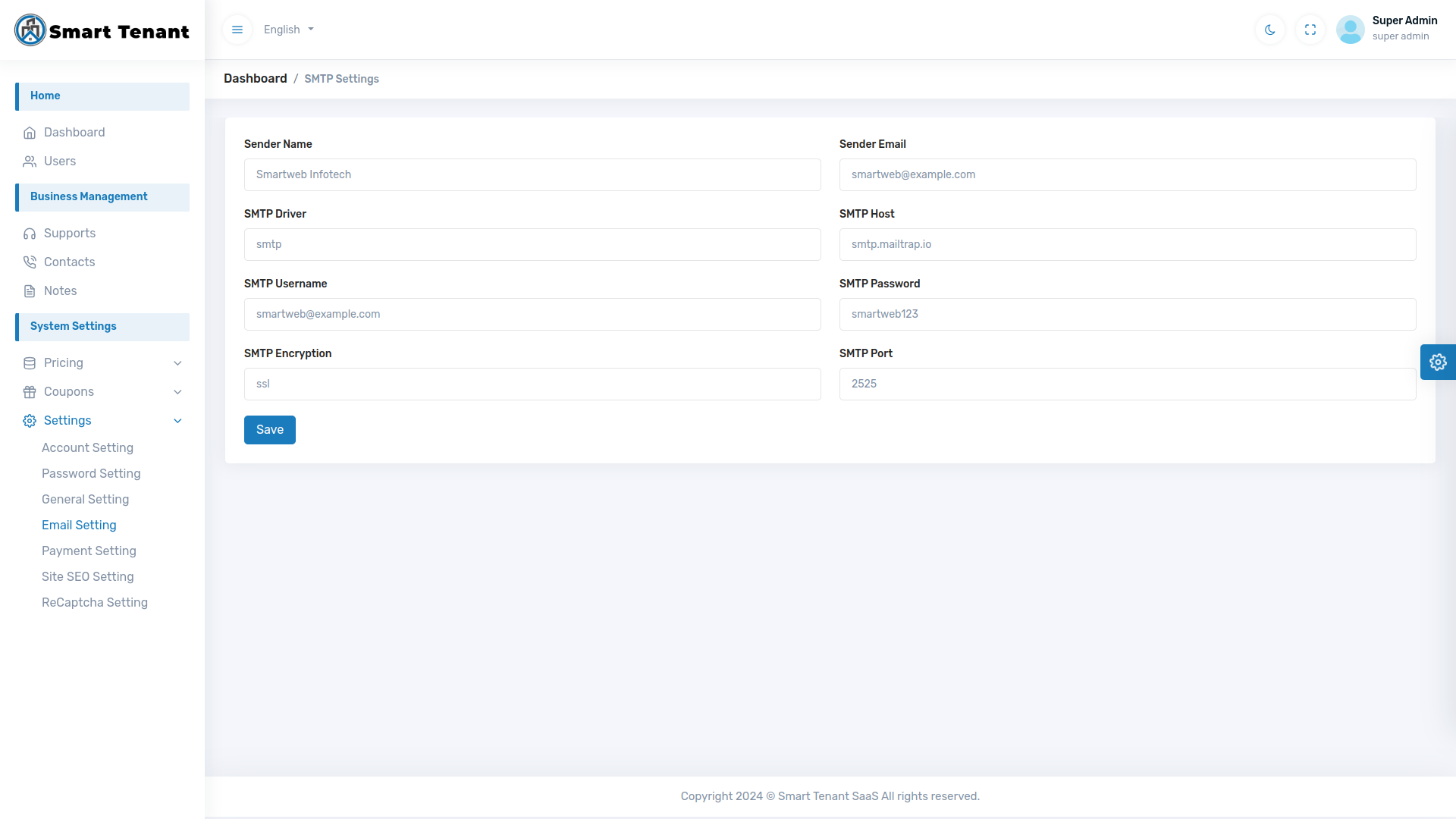This screenshot has width=1456, height=819.
Task: Open the Dashboard home icon in sidebar
Action: (30, 132)
